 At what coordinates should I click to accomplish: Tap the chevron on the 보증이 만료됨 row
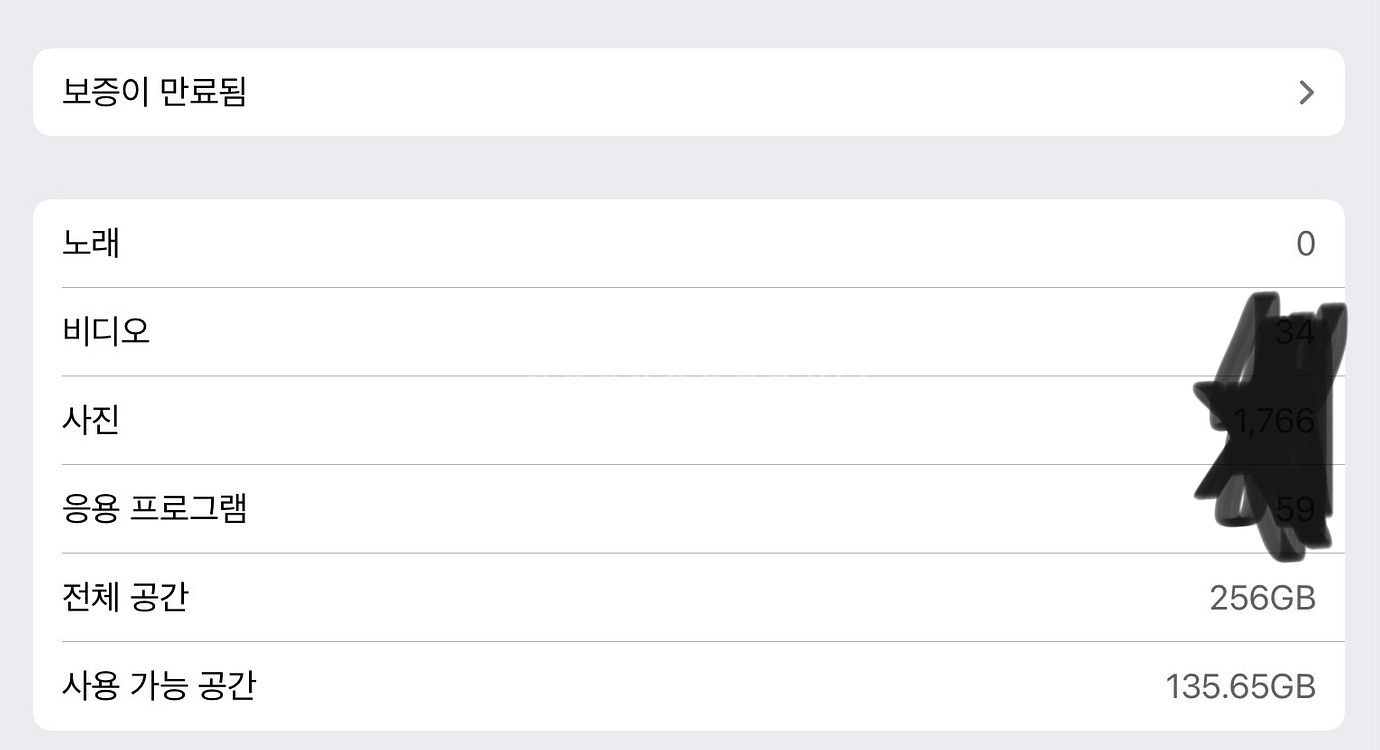pos(1305,93)
